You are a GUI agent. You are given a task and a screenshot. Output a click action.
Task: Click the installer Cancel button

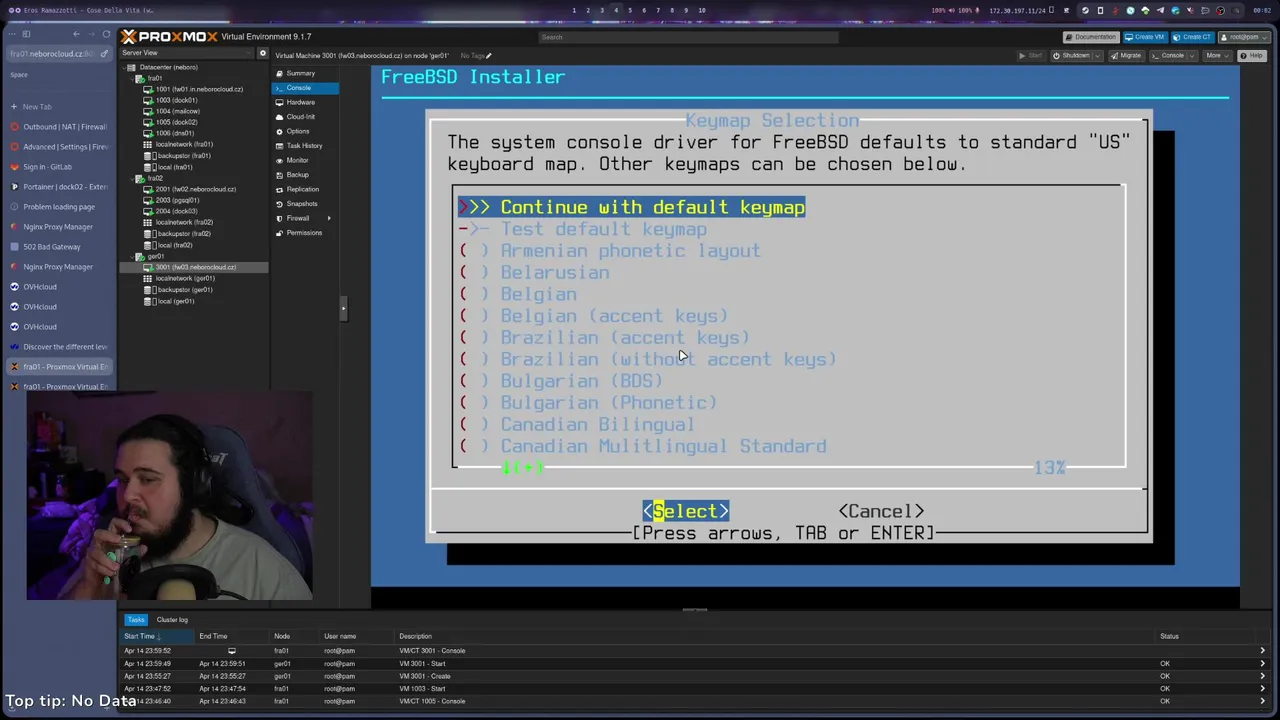tap(881, 511)
